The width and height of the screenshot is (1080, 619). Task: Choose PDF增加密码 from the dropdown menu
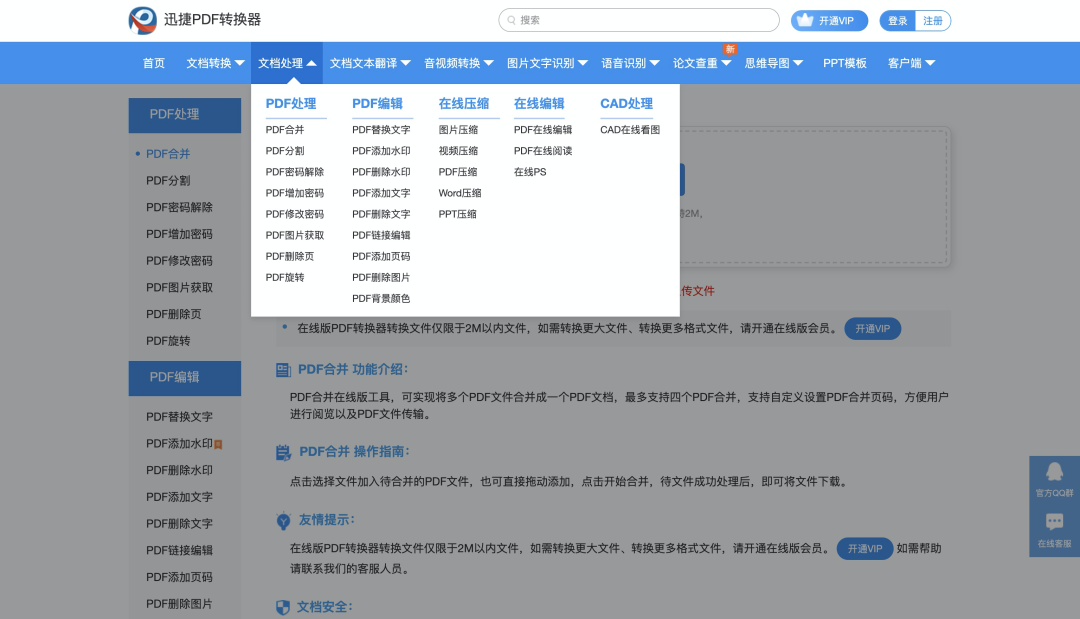[x=295, y=193]
